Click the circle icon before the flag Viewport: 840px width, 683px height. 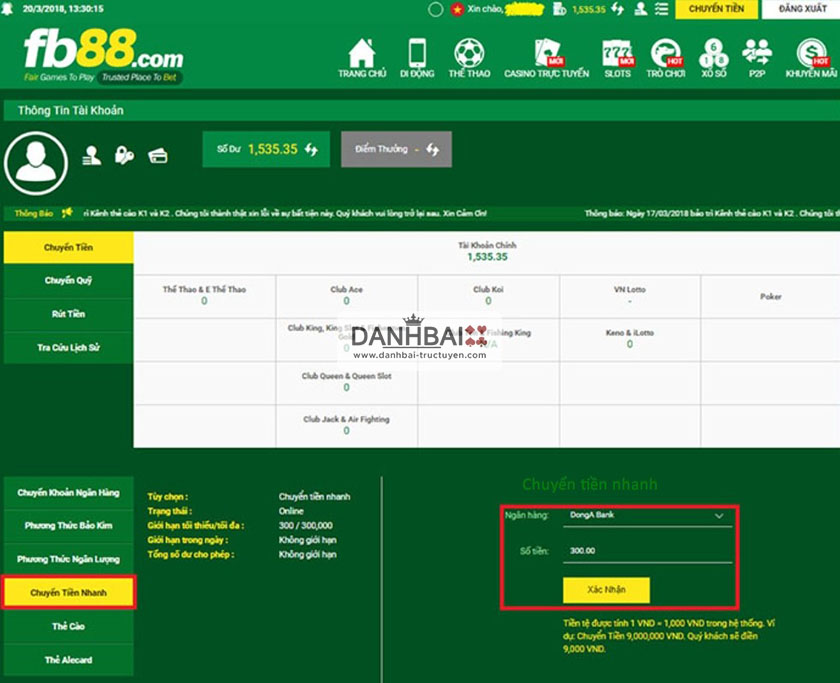coord(436,9)
